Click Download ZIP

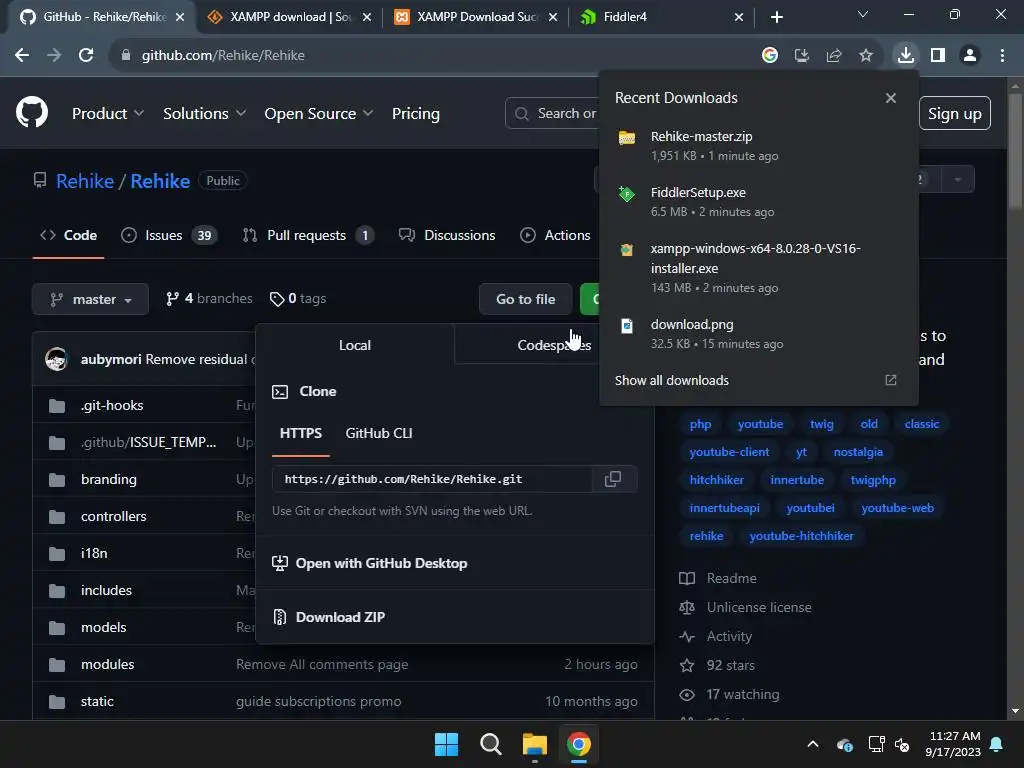click(x=328, y=616)
